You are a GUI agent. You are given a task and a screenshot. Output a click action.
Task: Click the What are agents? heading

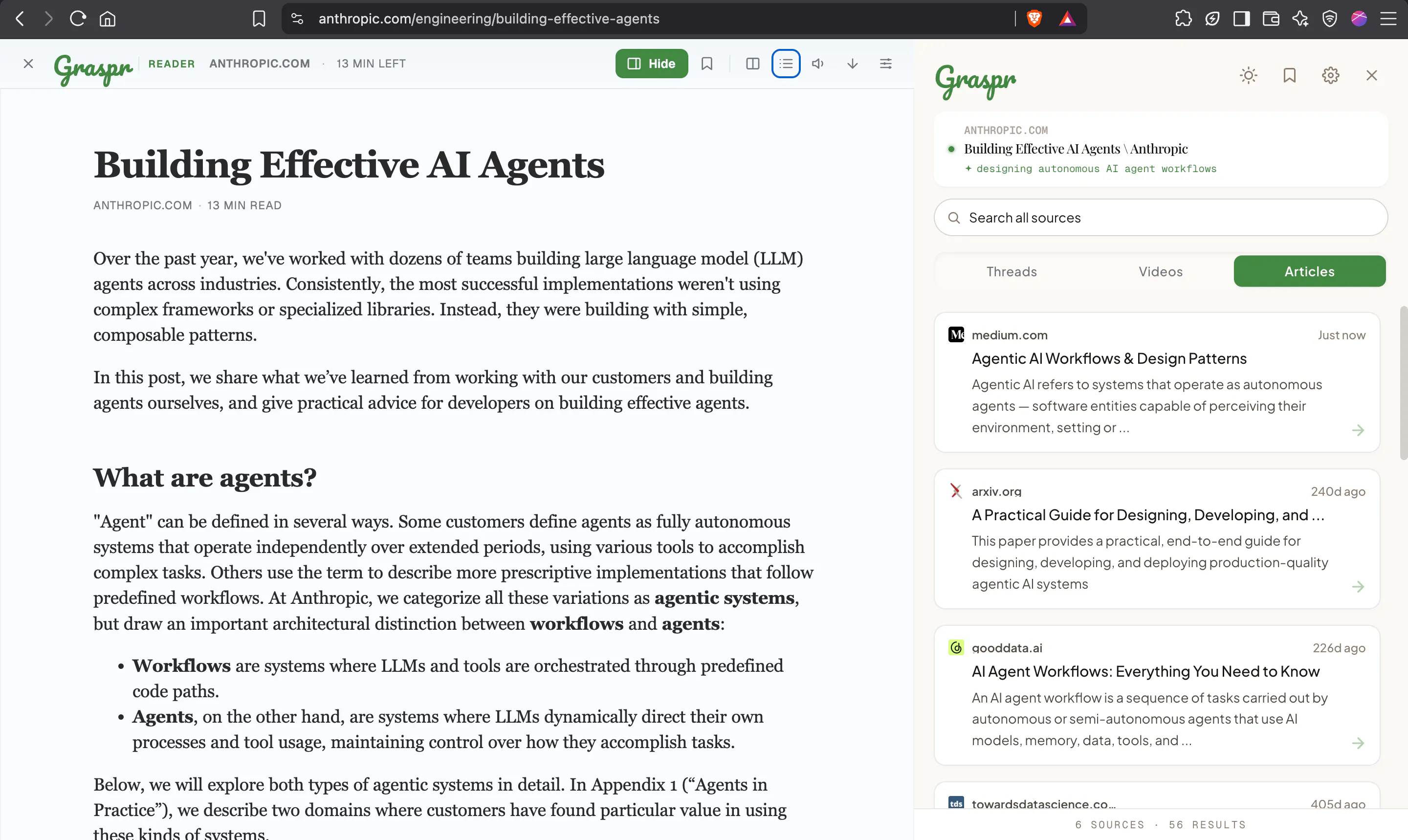205,478
